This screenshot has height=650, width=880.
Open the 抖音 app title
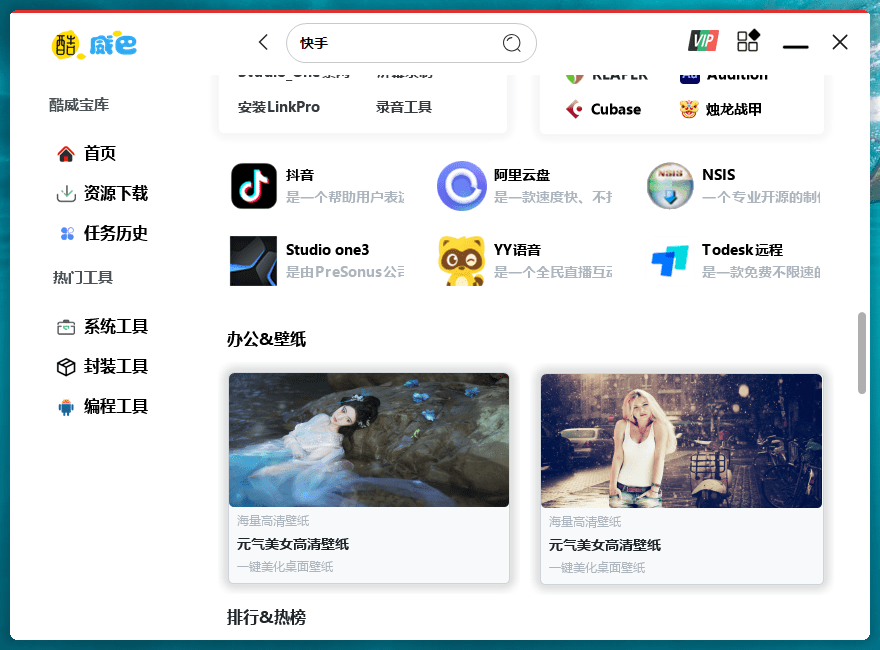300,175
